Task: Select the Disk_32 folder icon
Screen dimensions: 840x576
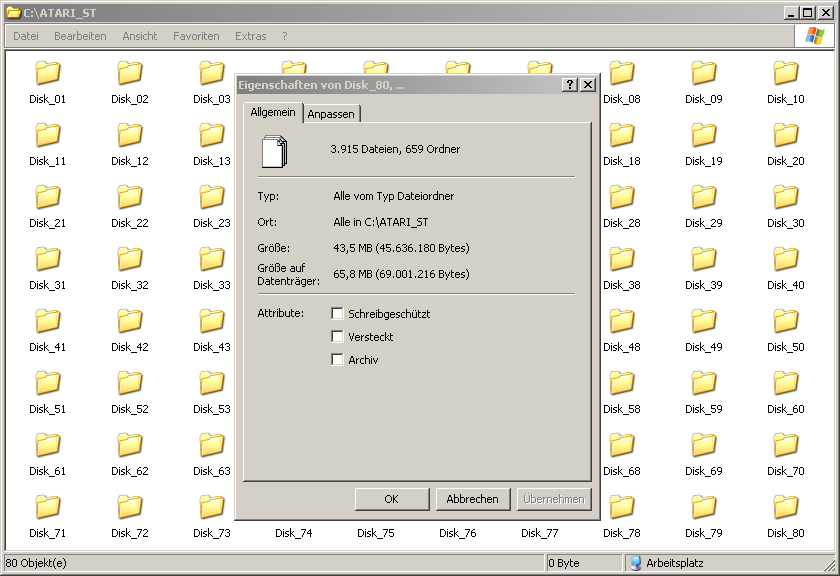Action: click(x=130, y=259)
